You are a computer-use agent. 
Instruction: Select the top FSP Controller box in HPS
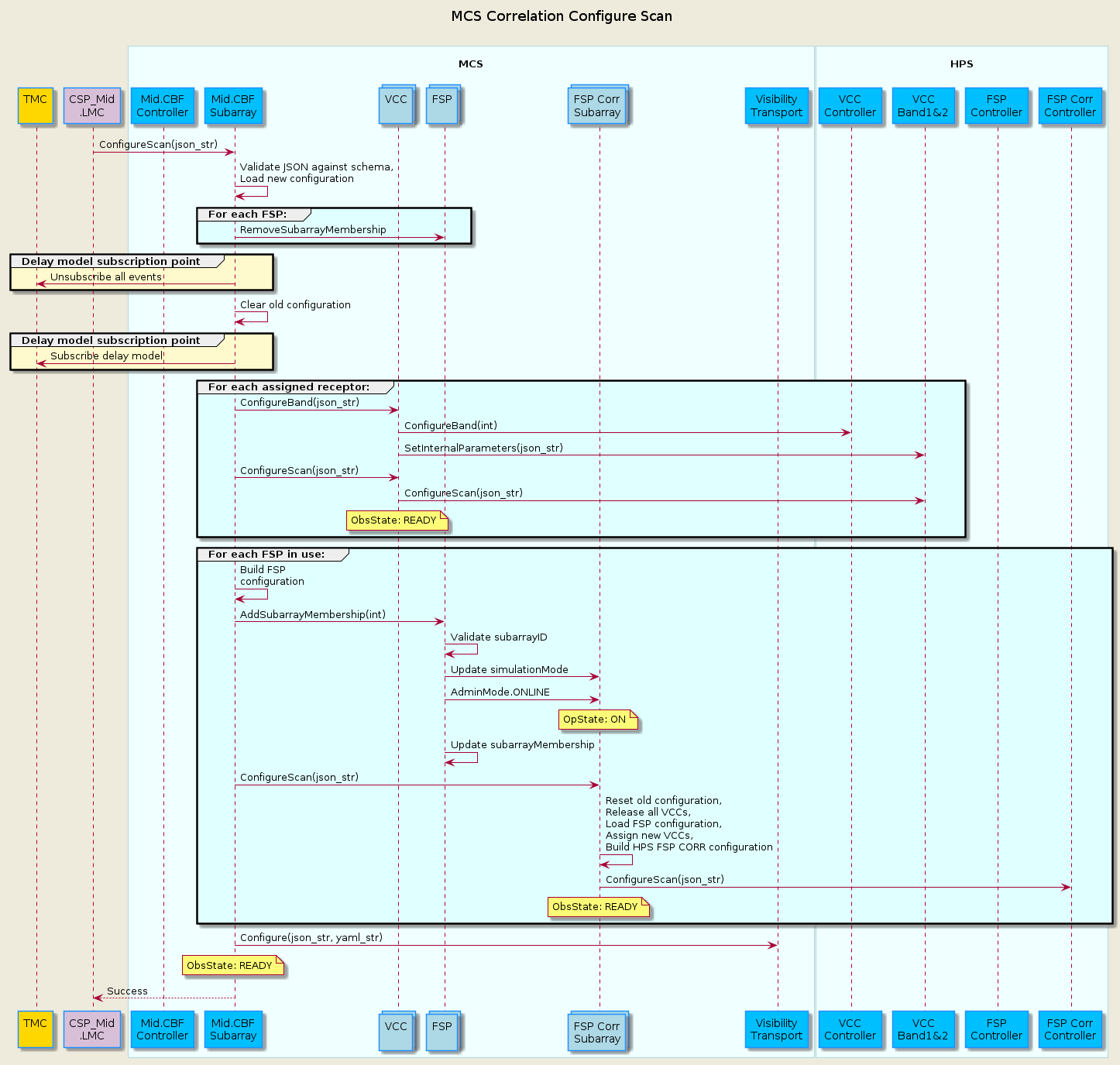coord(997,105)
